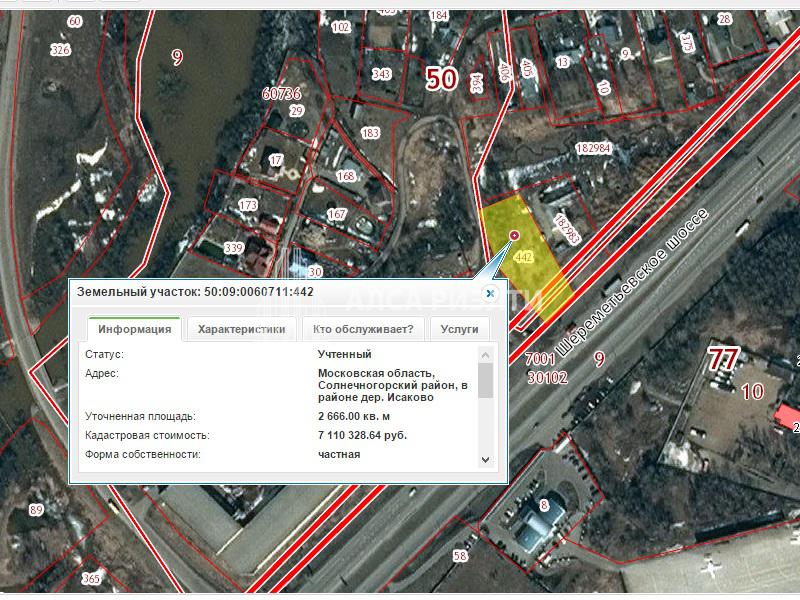Image resolution: width=800 pixels, height=600 pixels.
Task: Click parcel label 13
Action: coord(562,62)
